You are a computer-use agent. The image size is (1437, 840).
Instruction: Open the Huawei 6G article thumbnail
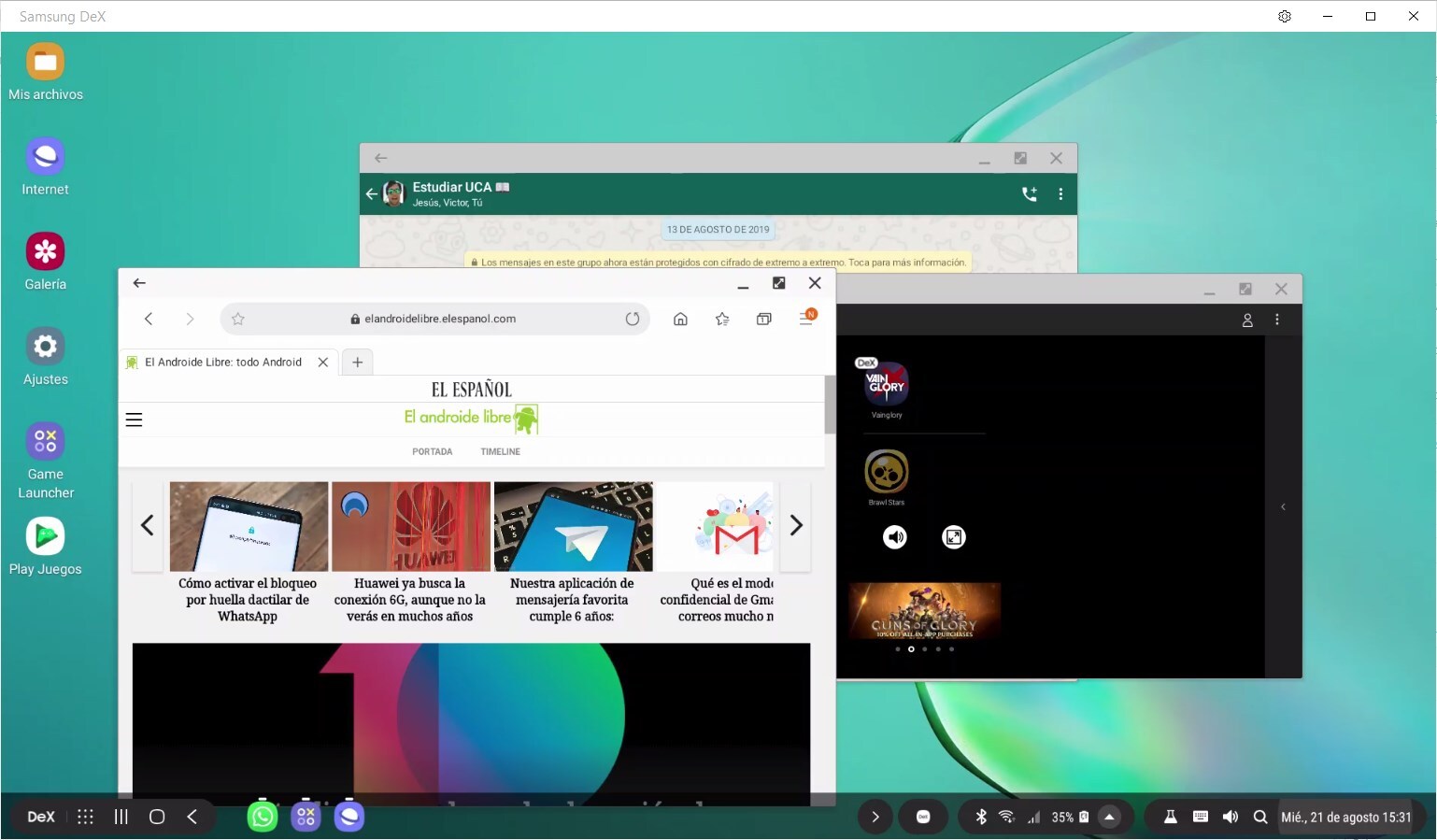pyautogui.click(x=411, y=527)
